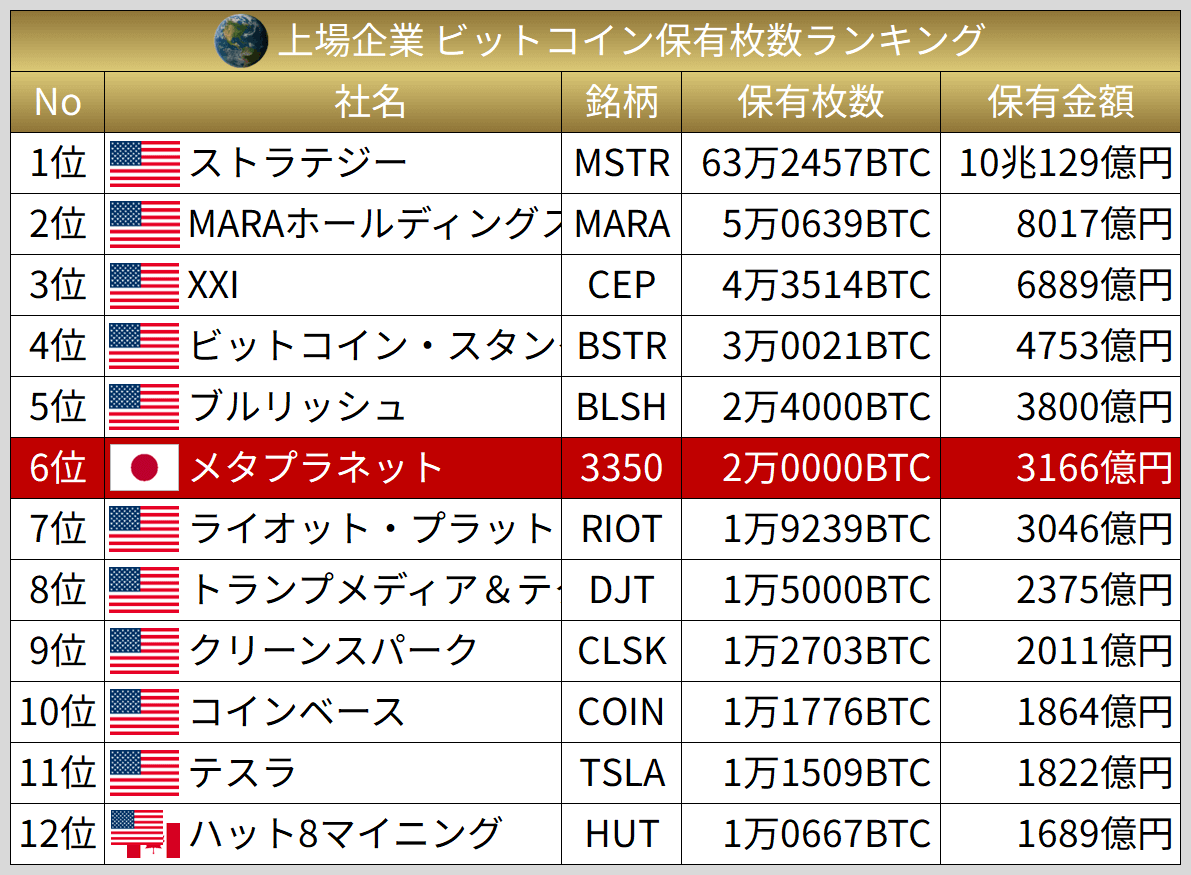Select the company name ストラテジー
This screenshot has width=1191, height=875.
(x=298, y=163)
